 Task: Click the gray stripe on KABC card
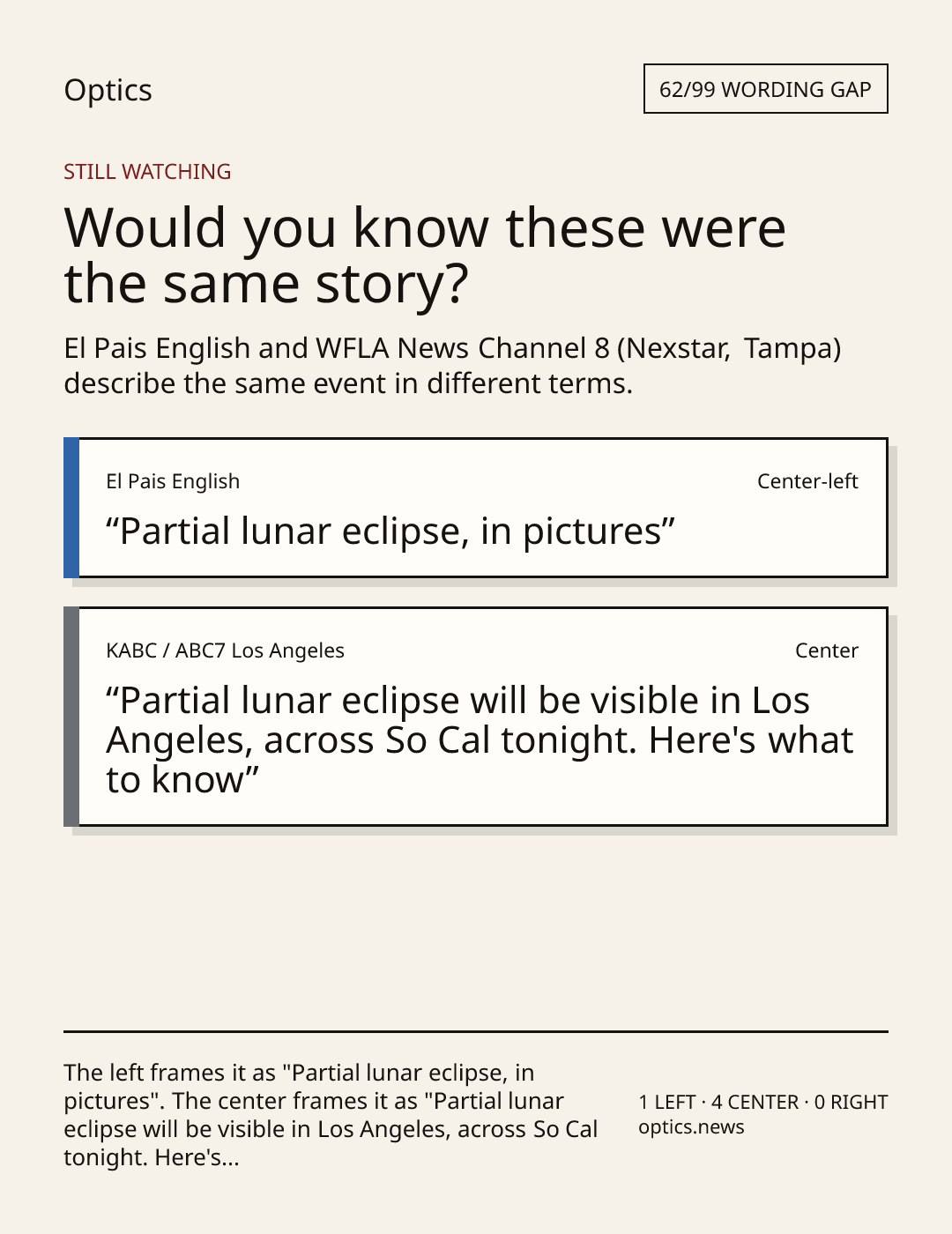click(71, 717)
